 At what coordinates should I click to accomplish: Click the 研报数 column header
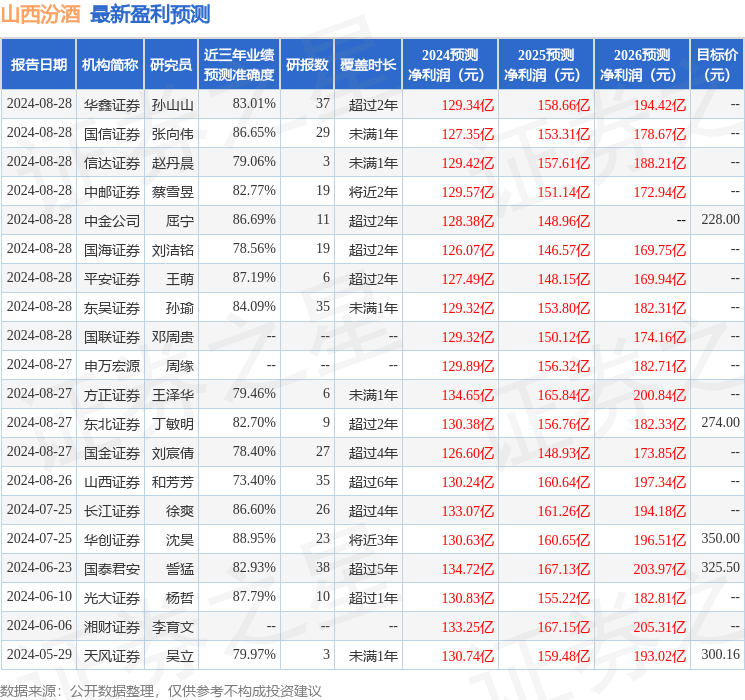click(307, 65)
